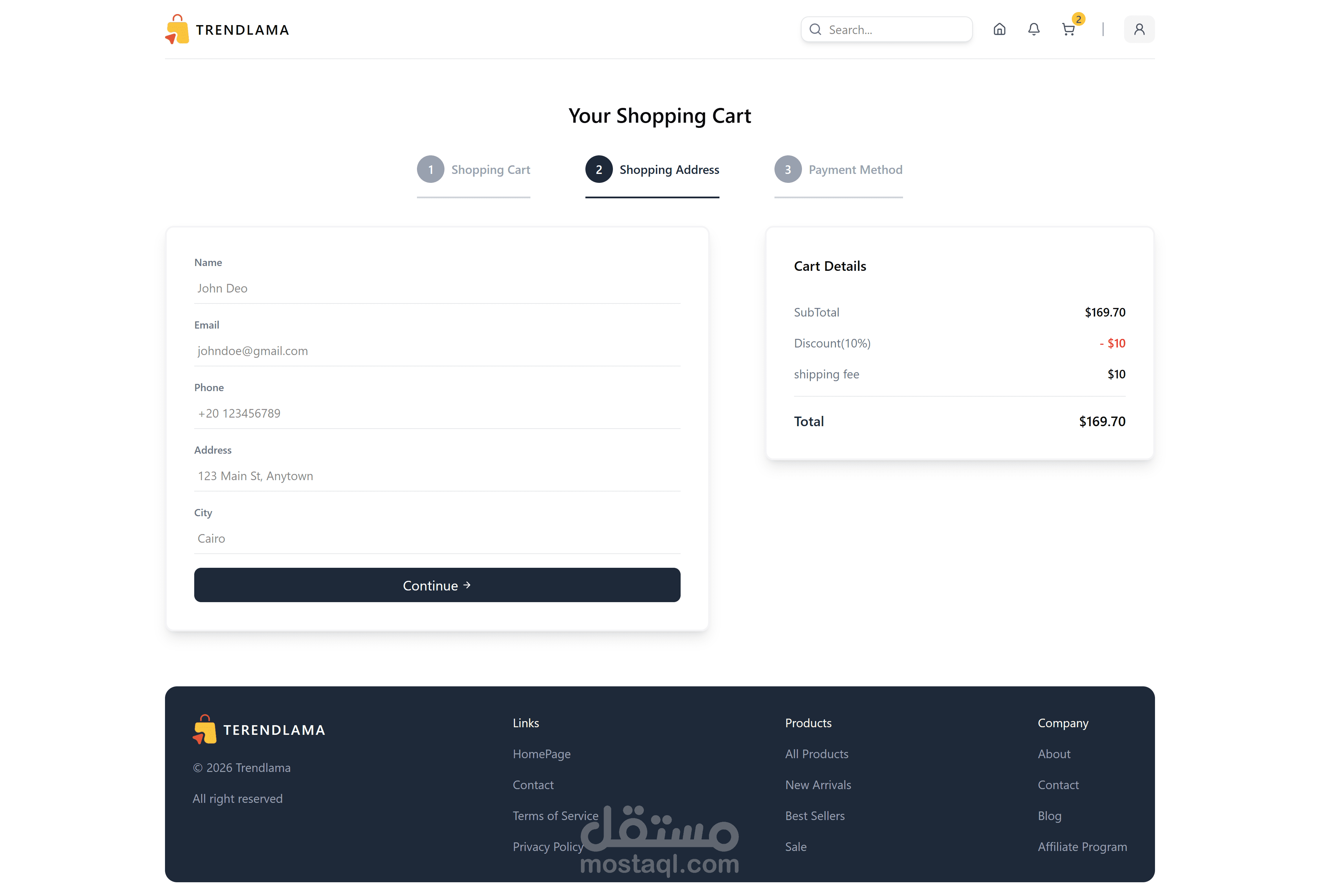
Task: Click into the Phone field
Action: click(x=437, y=413)
